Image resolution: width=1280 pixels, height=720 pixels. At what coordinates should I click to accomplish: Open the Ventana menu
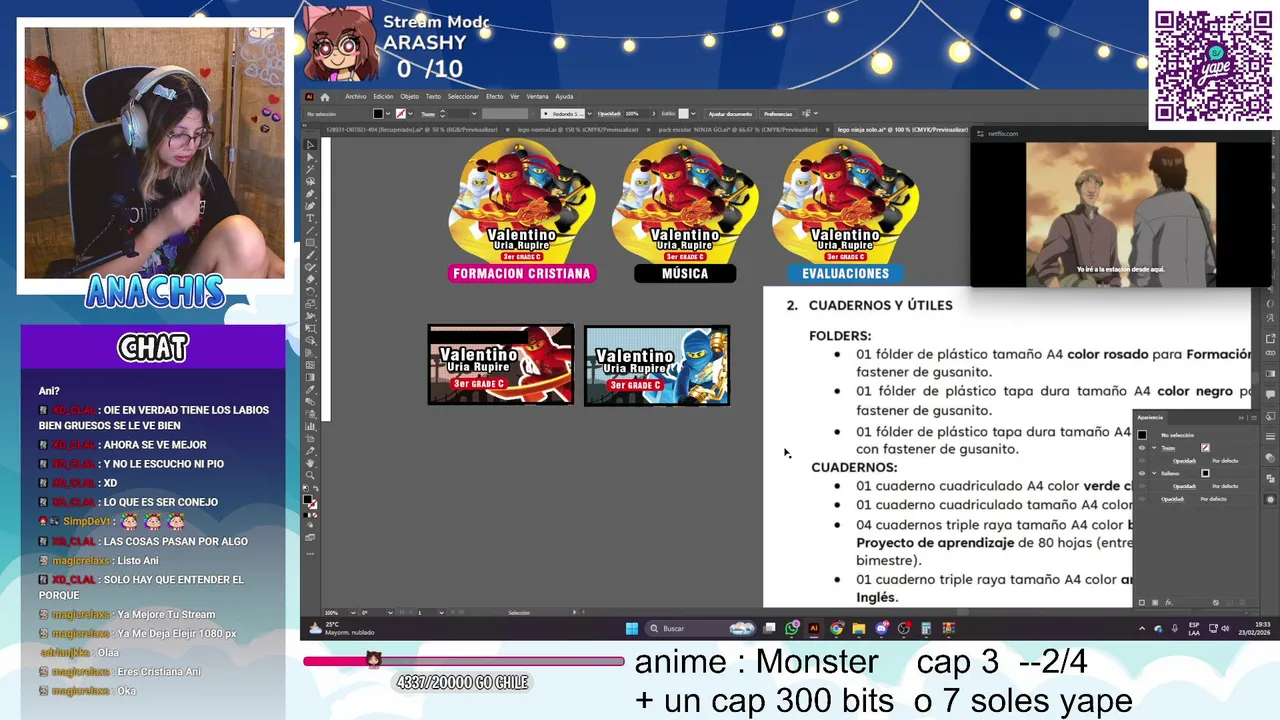538,96
